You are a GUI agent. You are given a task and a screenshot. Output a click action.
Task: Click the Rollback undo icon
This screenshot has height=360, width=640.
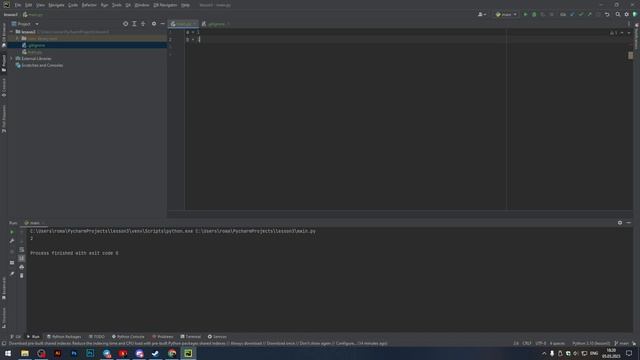(x=607, y=15)
